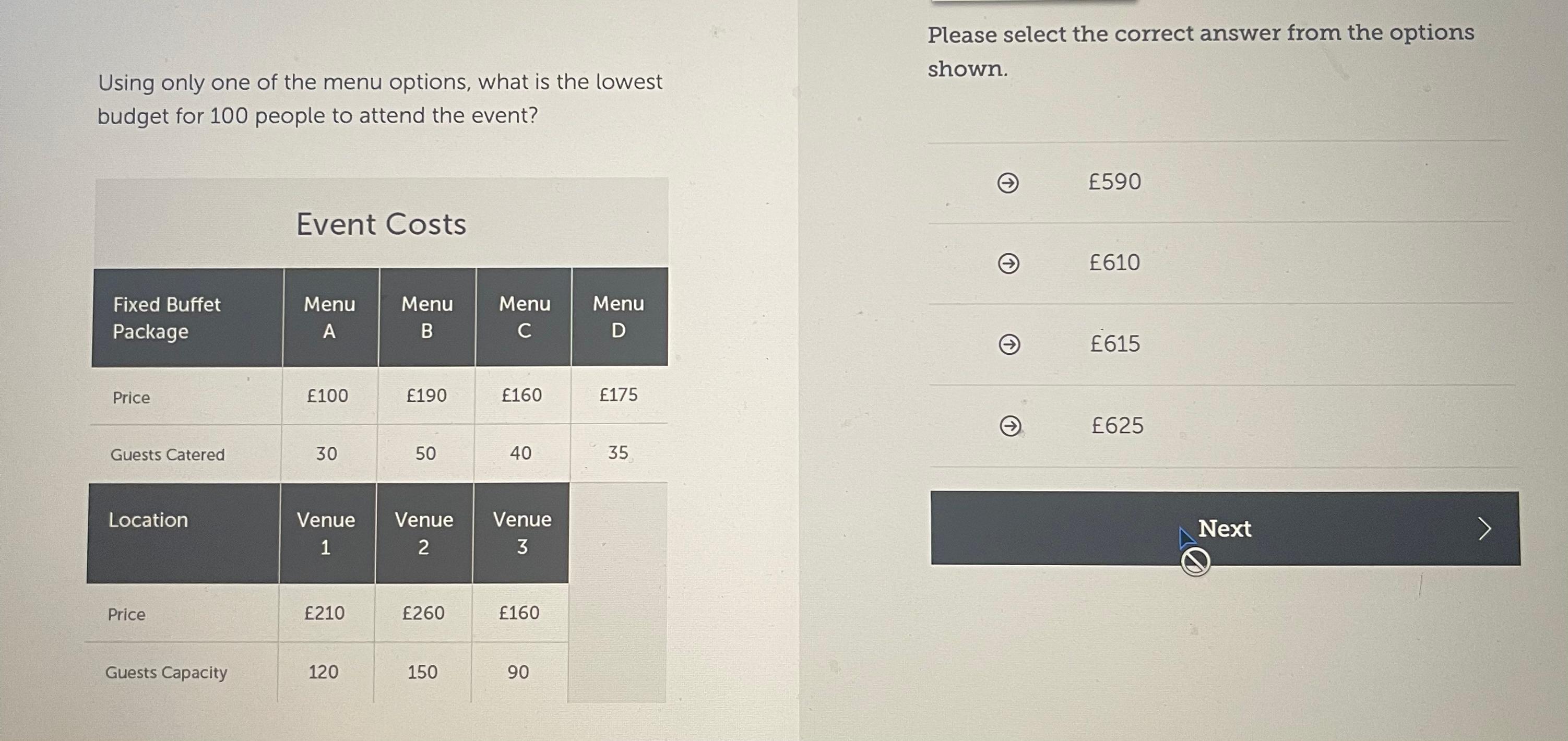The image size is (1568, 741).
Task: Click the Venue 1 column header
Action: pos(327,533)
